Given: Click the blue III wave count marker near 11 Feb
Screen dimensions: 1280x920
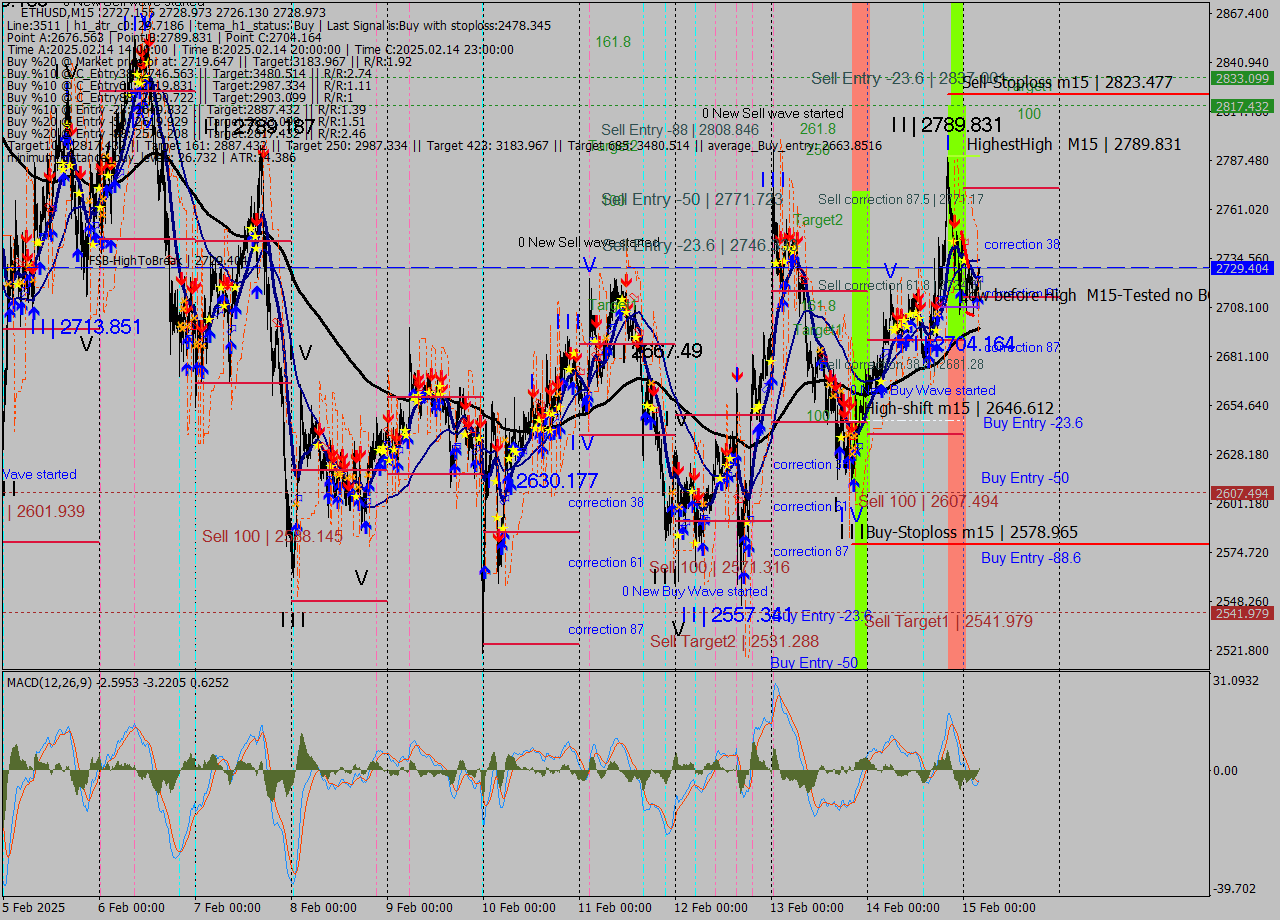Looking at the screenshot, I should 567,320.
